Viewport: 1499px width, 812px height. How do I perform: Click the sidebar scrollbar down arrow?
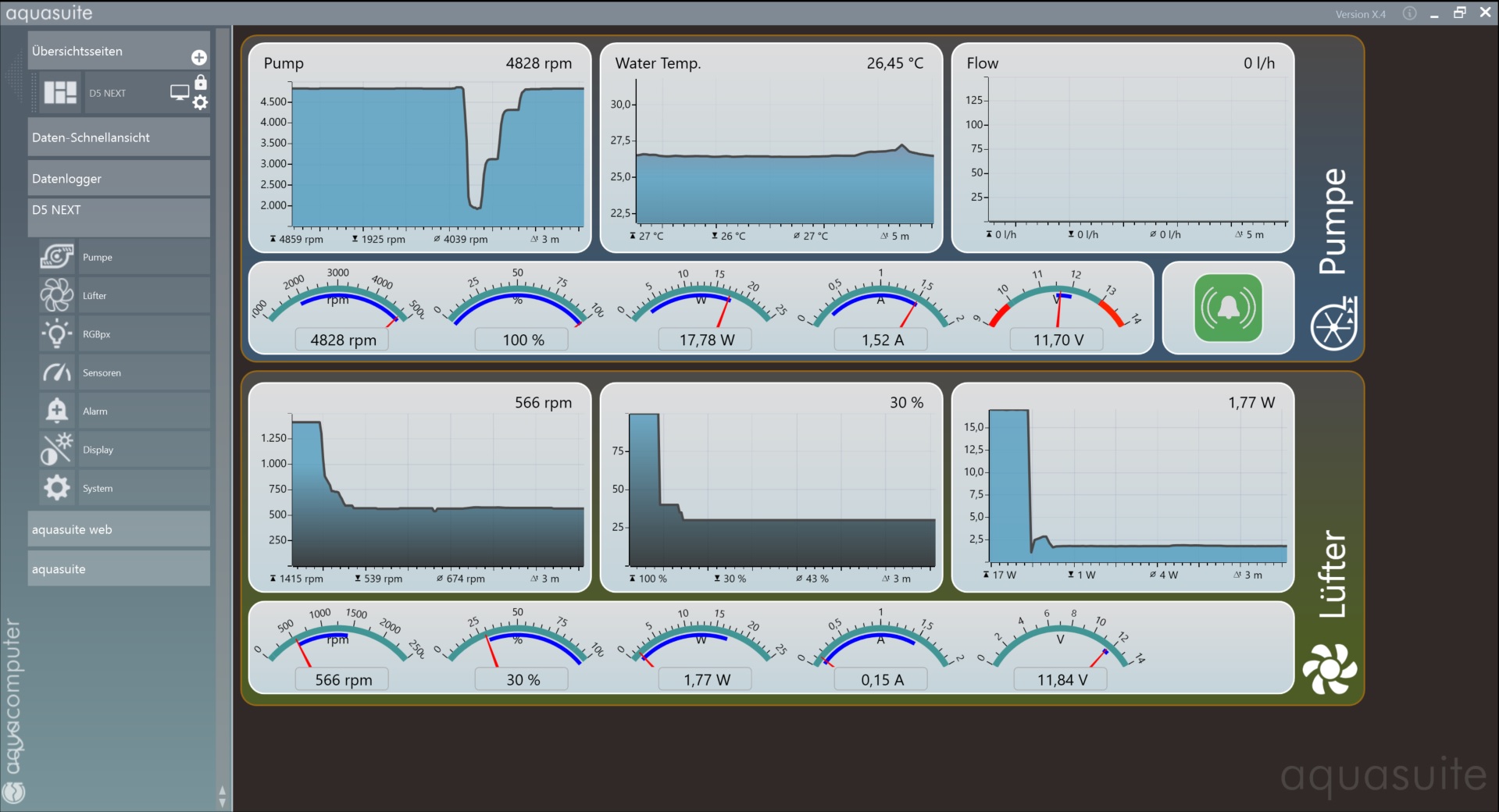223,803
